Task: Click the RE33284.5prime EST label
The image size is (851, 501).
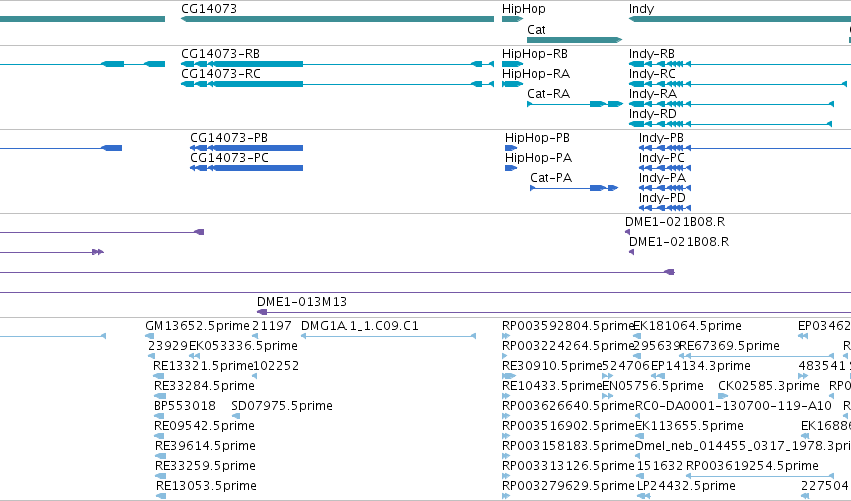Action: click(205, 386)
